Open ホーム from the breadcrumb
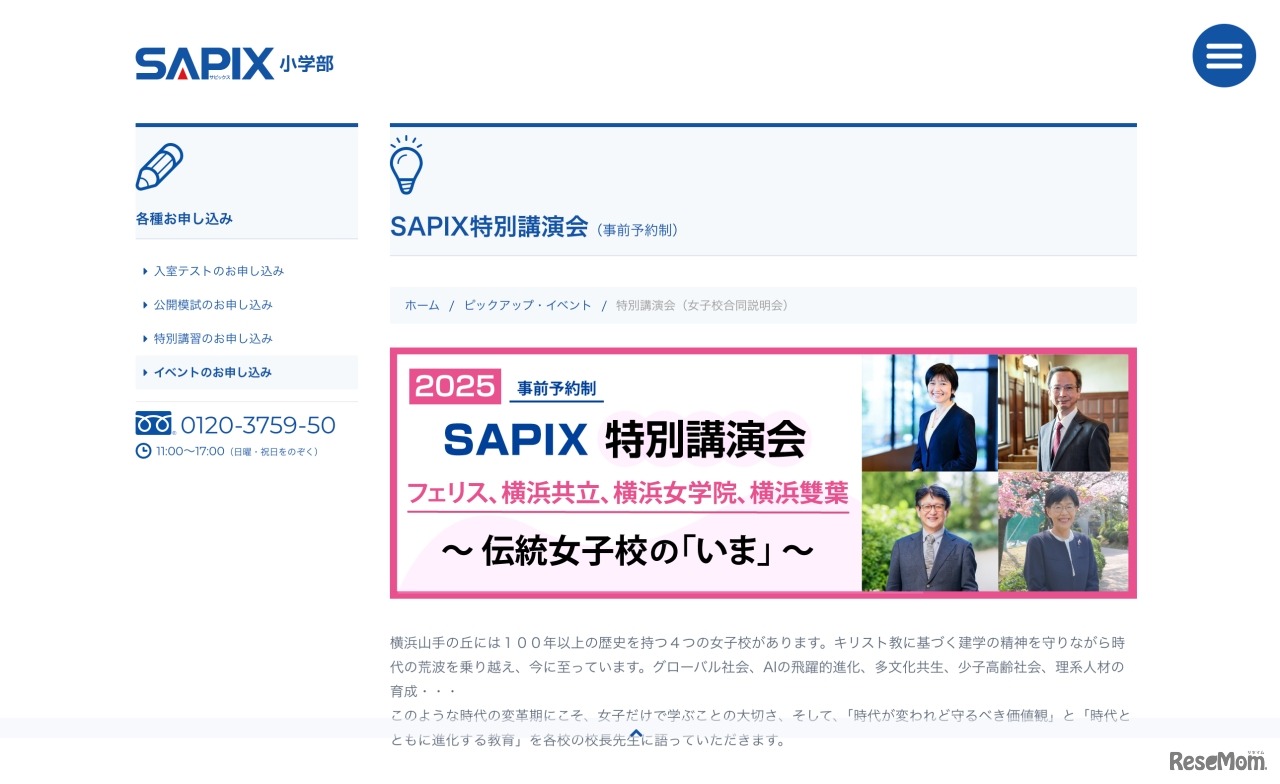This screenshot has width=1280, height=784. click(x=421, y=306)
